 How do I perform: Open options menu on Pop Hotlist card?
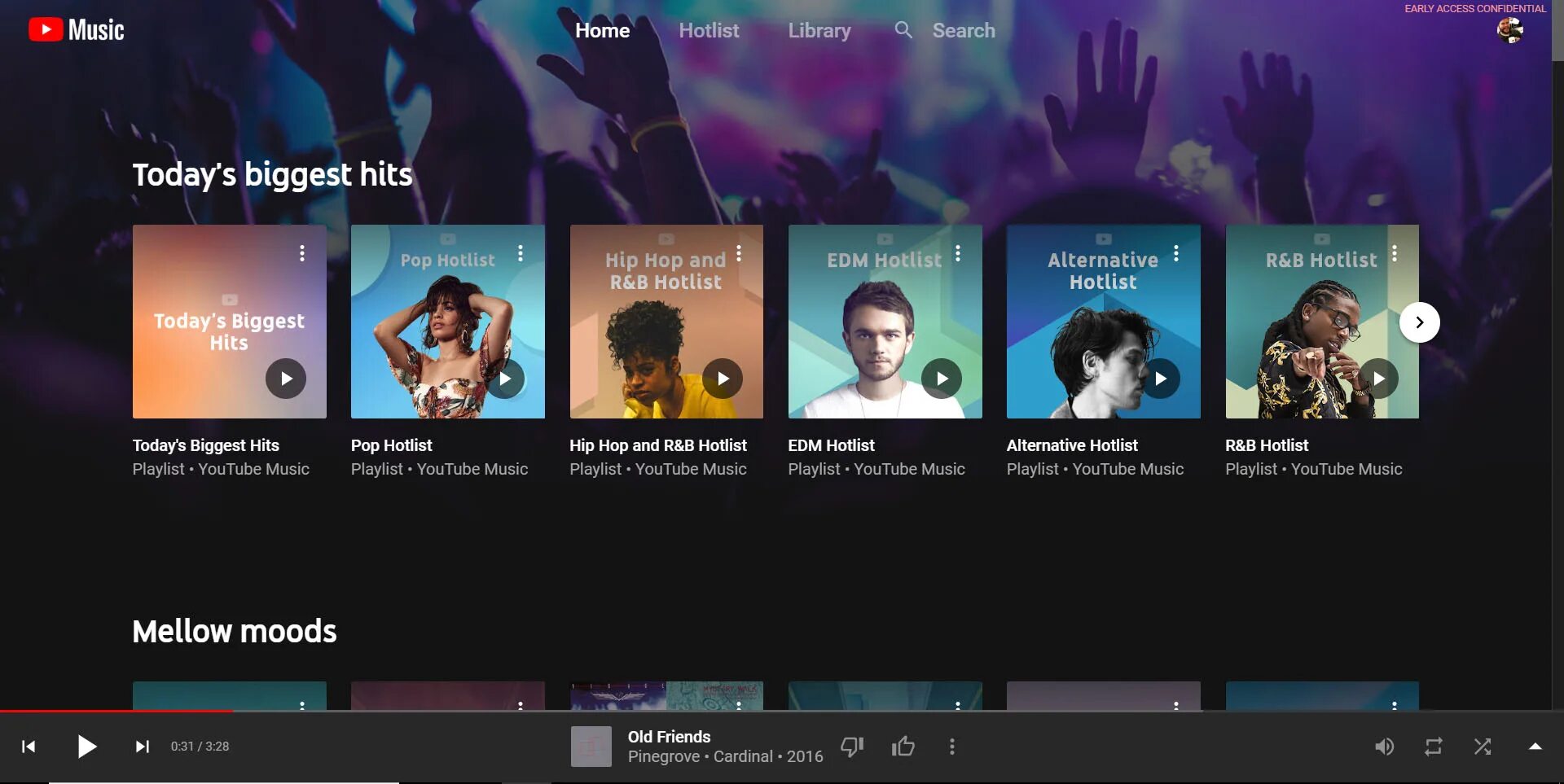pos(521,253)
